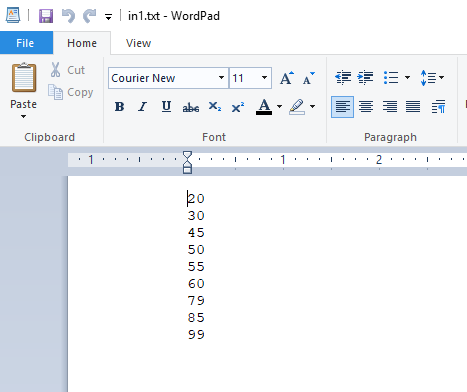Align text to the left
This screenshot has height=392, width=467.
click(x=342, y=107)
